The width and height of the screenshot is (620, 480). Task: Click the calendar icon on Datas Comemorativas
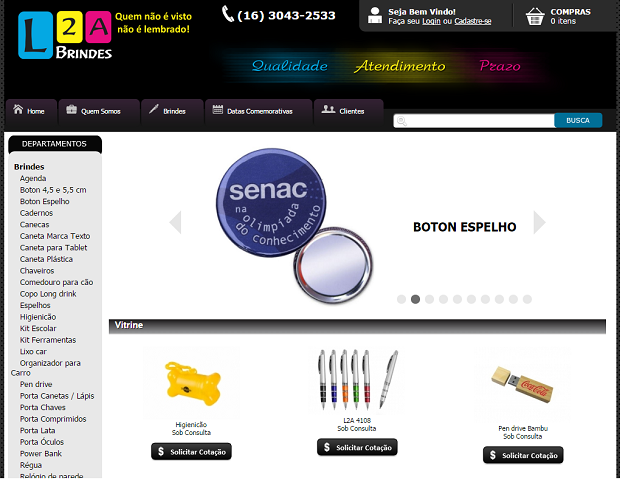(217, 110)
